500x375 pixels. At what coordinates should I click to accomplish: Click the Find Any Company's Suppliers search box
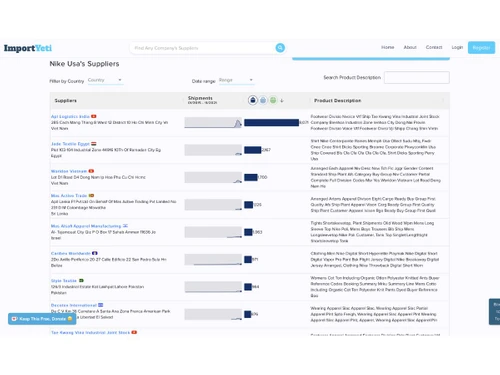pos(203,48)
